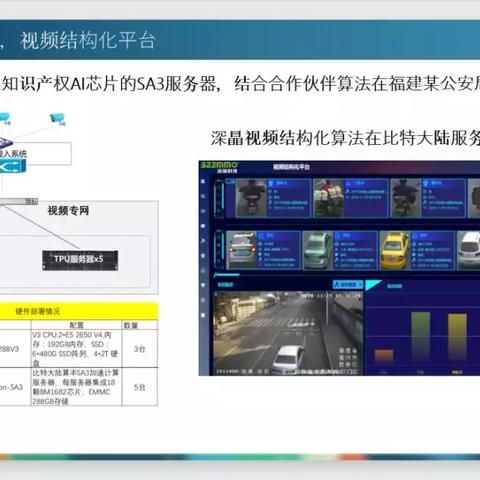Click the bottommost icon in the dashboard sidebar
The image size is (480, 480).
[203, 315]
